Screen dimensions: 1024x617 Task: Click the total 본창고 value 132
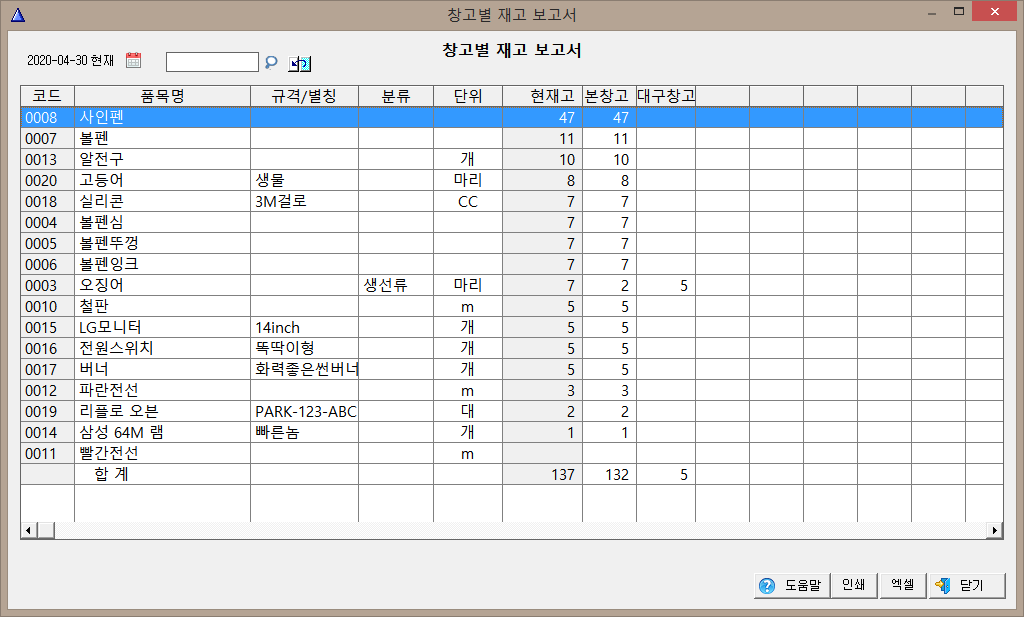click(609, 475)
